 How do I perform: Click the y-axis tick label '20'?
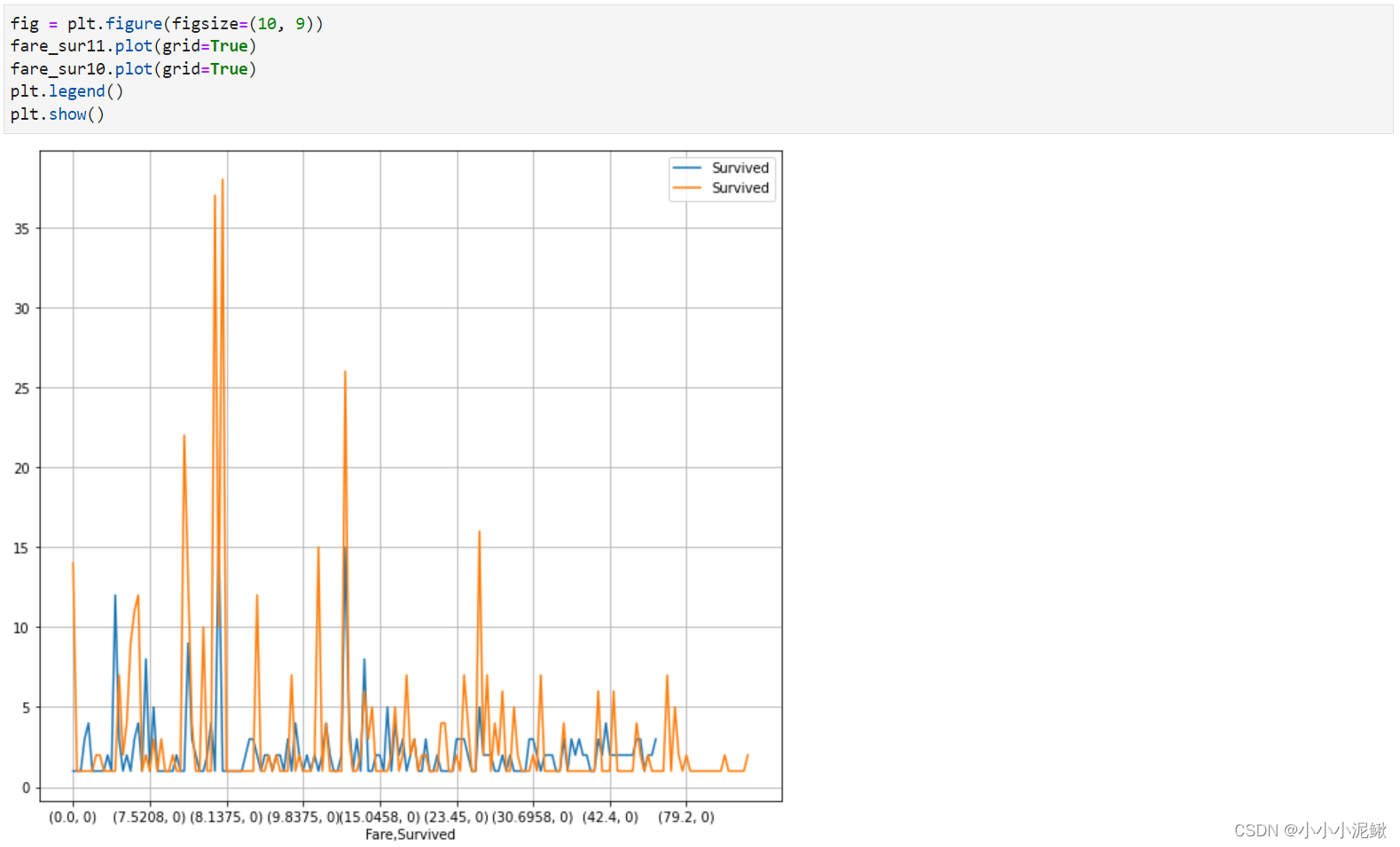21,468
